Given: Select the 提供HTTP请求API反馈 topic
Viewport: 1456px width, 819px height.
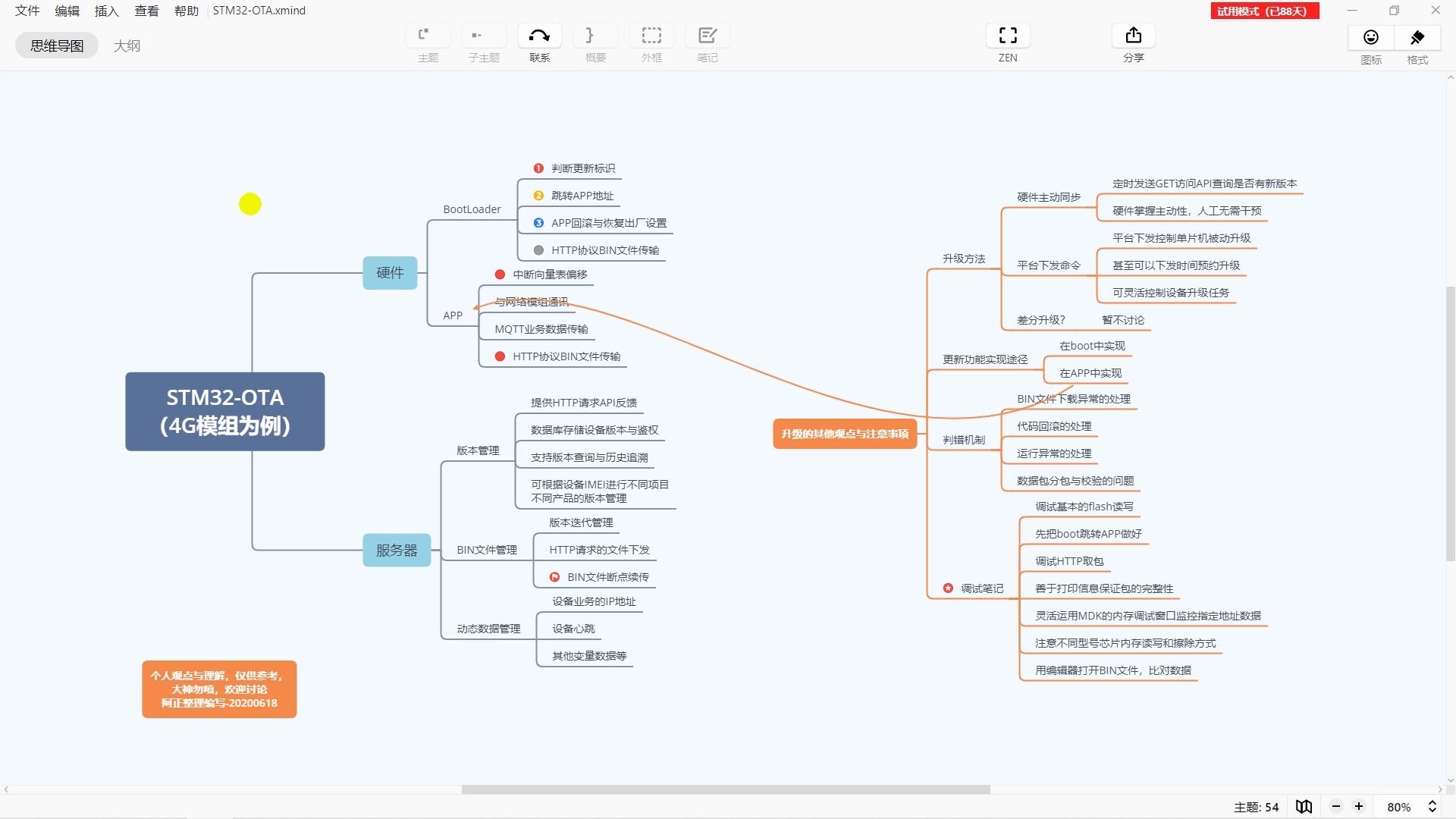Looking at the screenshot, I should point(584,403).
